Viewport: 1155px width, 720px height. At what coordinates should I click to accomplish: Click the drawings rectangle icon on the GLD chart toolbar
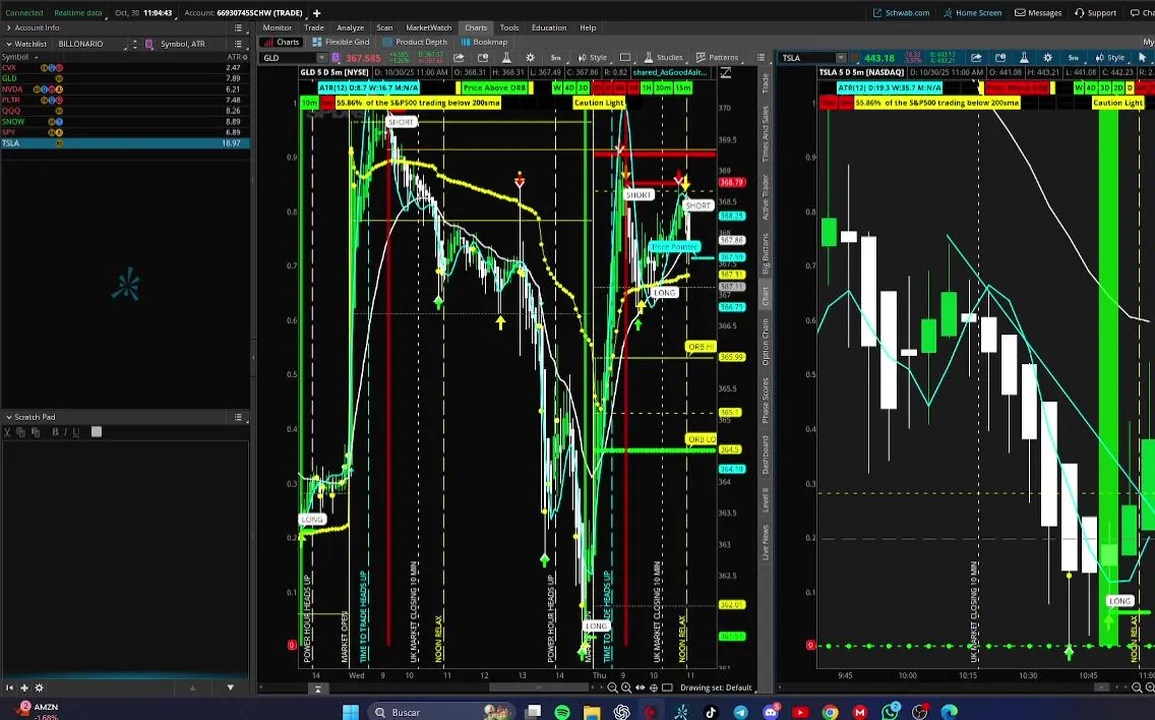point(625,57)
